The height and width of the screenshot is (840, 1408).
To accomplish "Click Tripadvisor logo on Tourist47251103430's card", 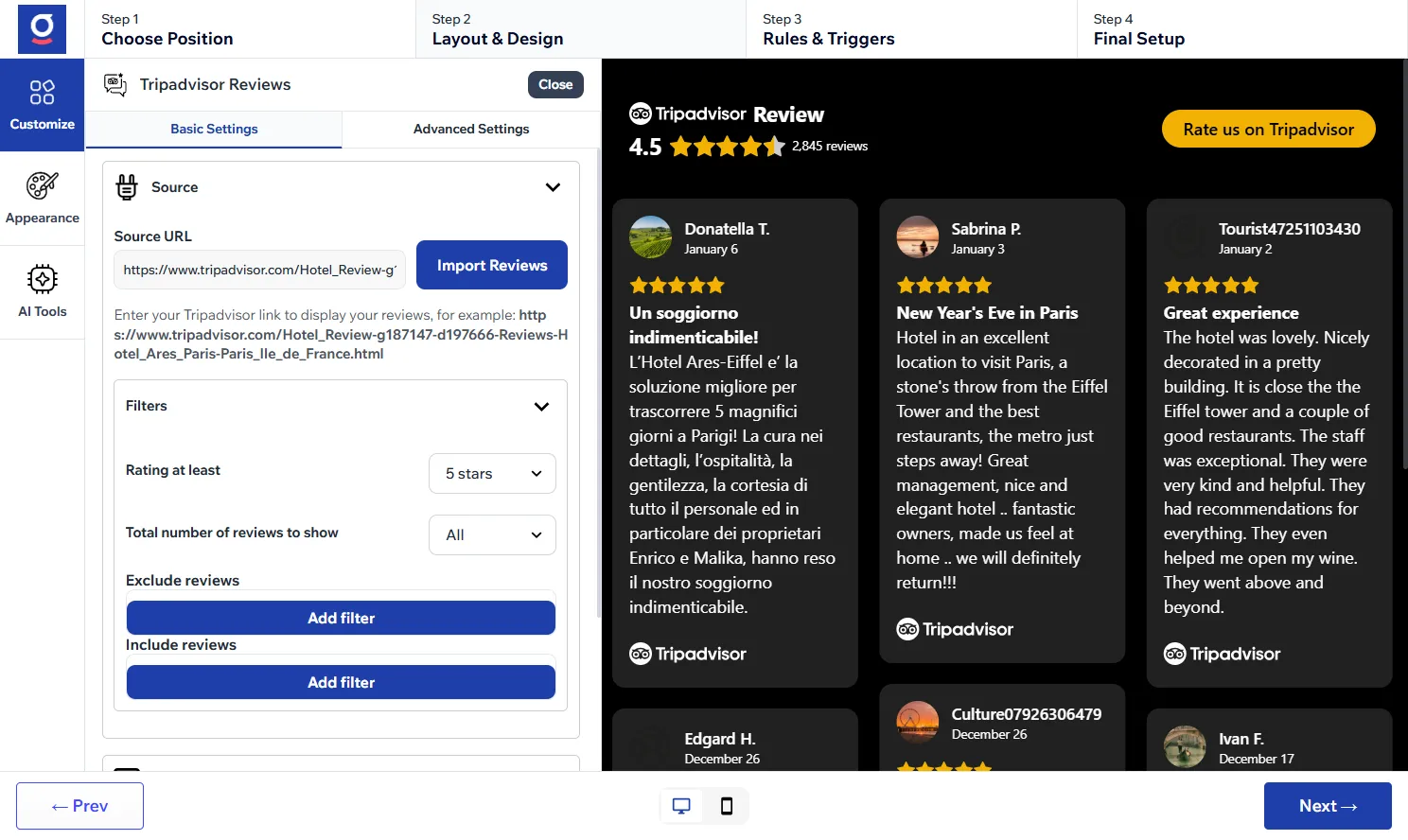I will click(x=1222, y=654).
